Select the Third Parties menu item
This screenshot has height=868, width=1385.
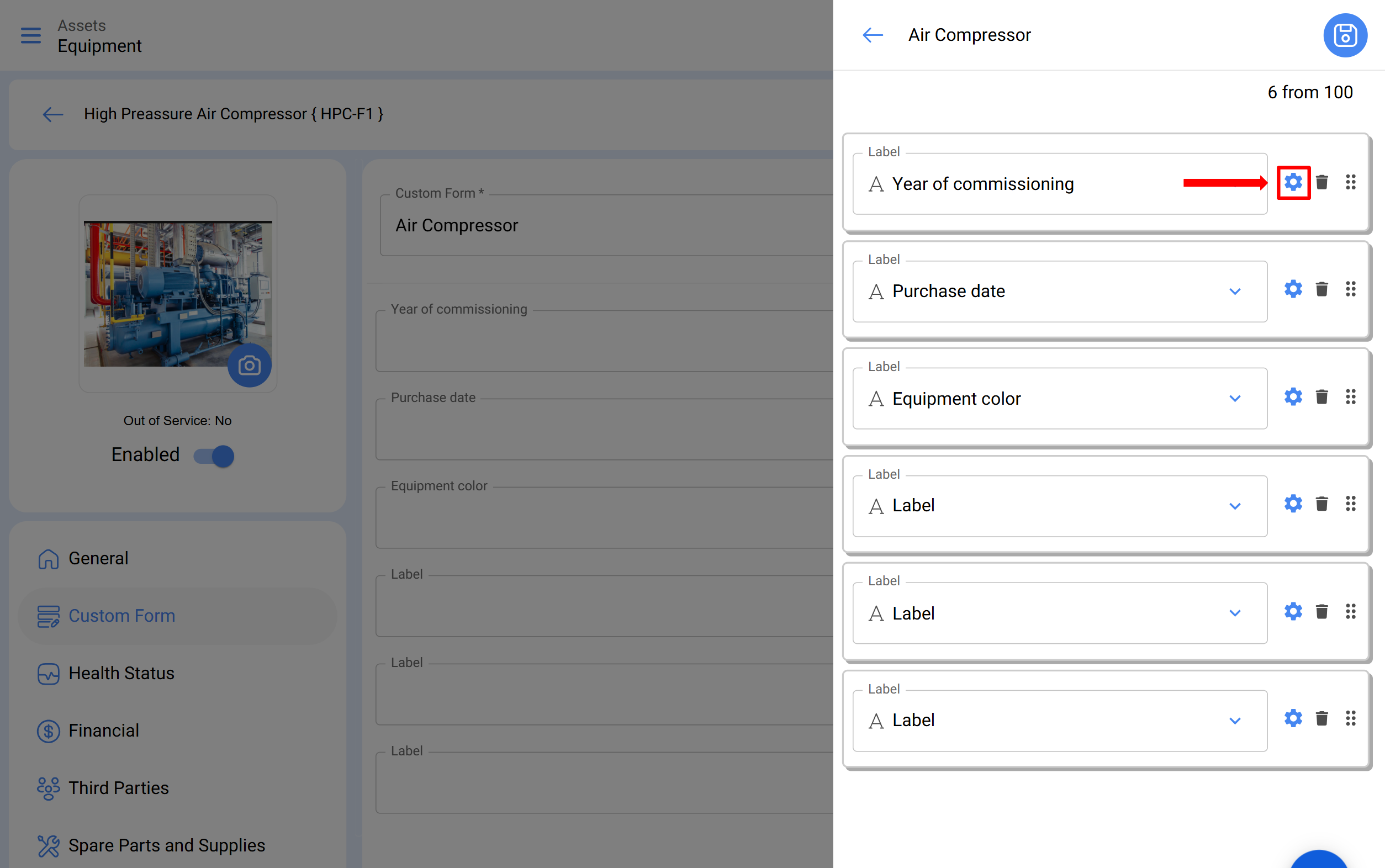click(x=118, y=787)
